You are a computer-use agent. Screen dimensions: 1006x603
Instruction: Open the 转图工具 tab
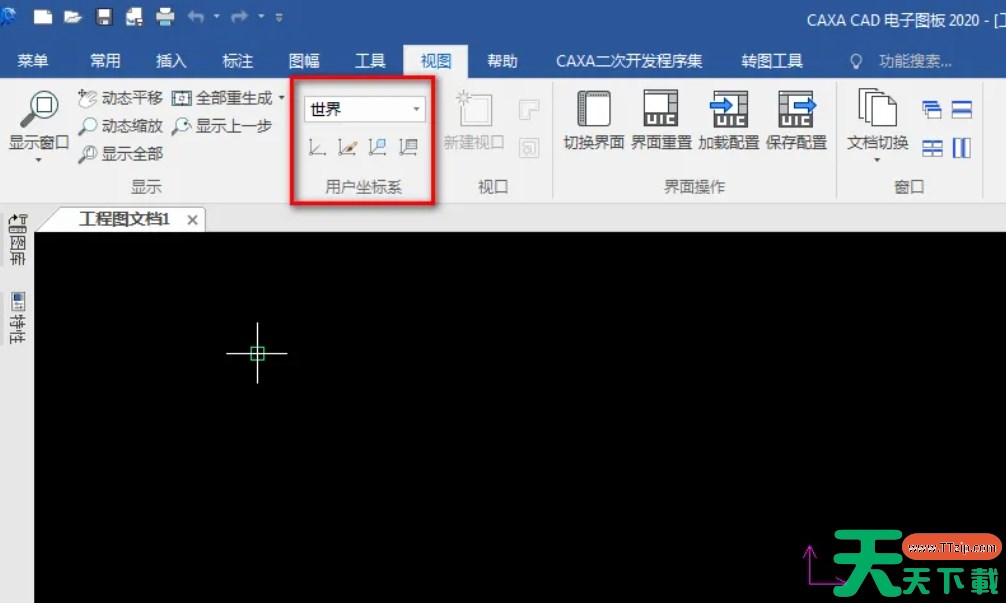pos(772,61)
